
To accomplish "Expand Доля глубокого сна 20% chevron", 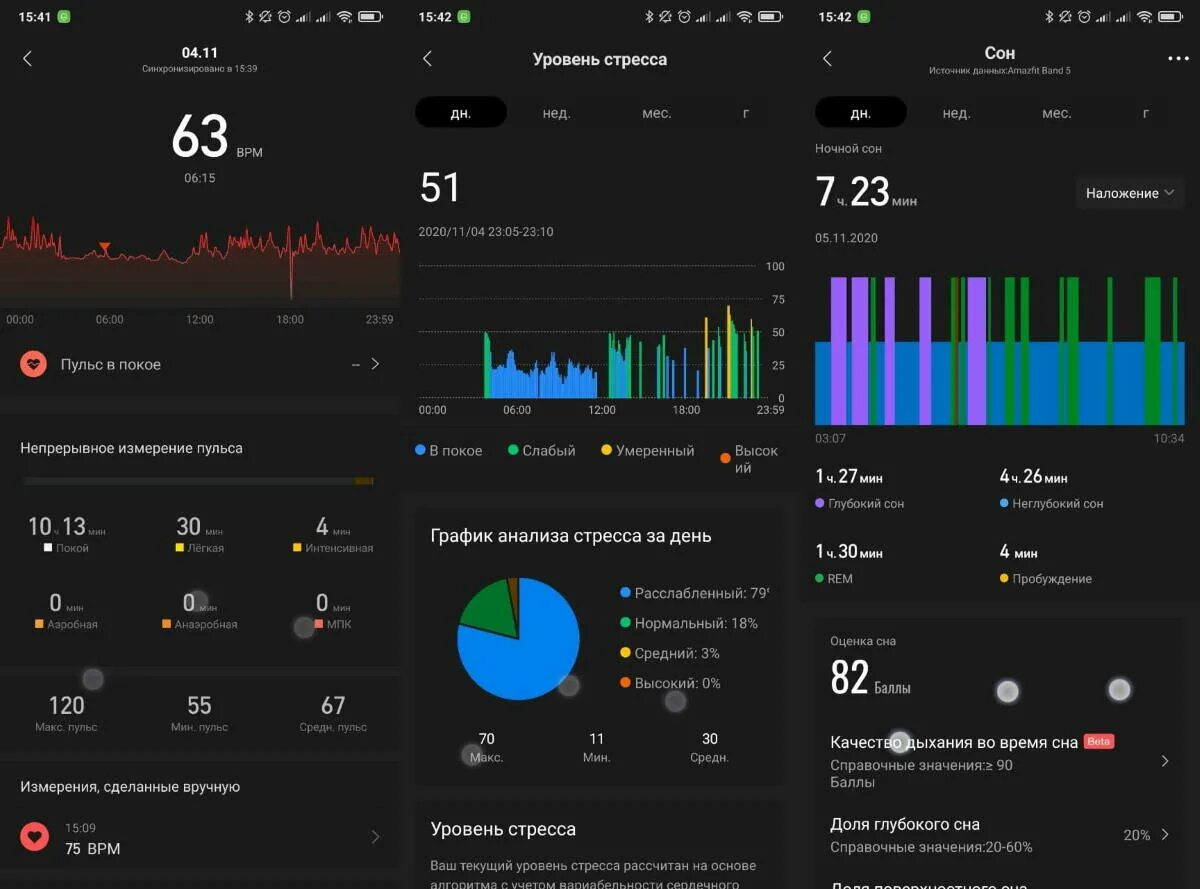I will (1165, 834).
